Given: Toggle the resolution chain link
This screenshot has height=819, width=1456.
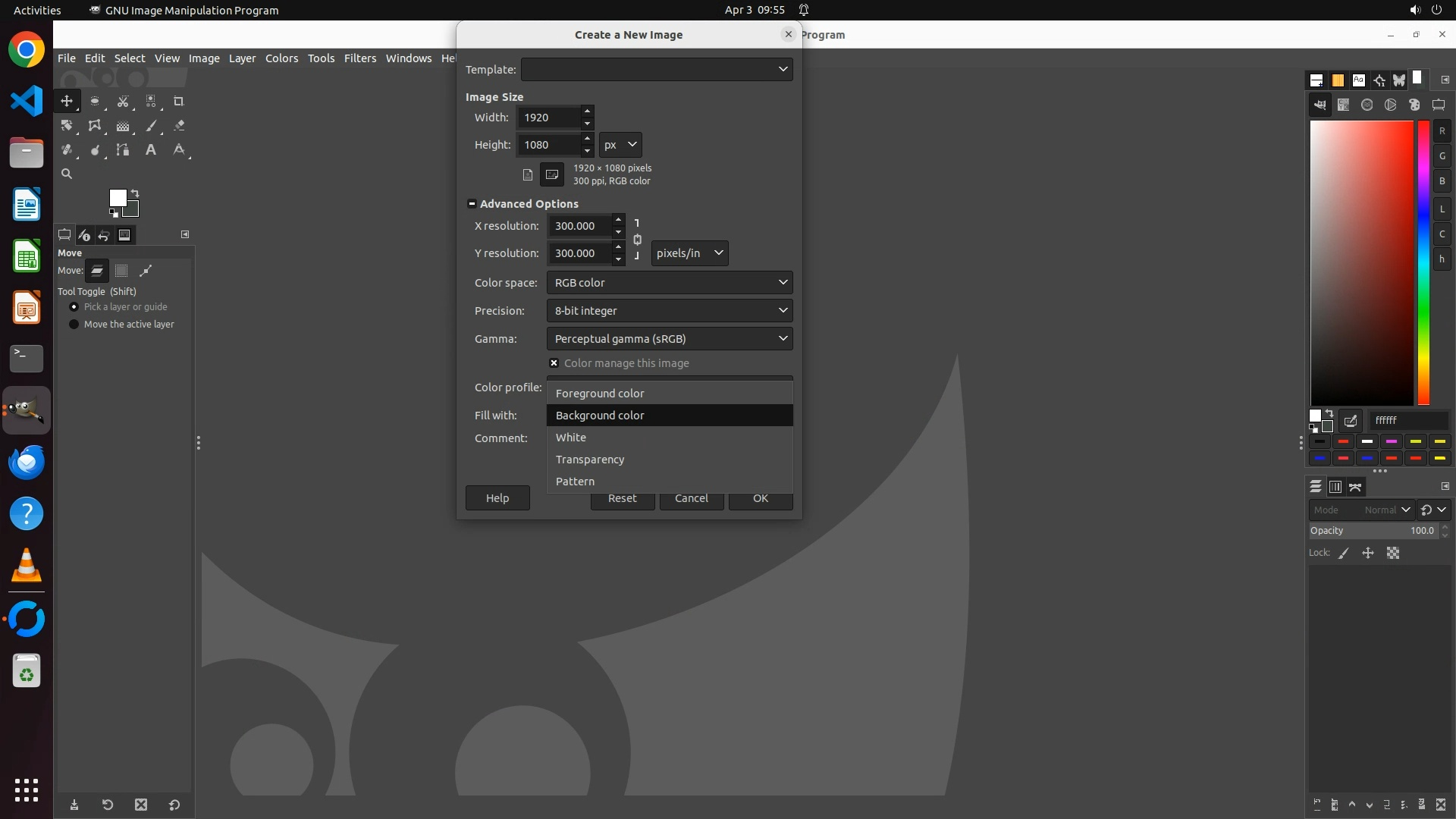Looking at the screenshot, I should pyautogui.click(x=637, y=240).
